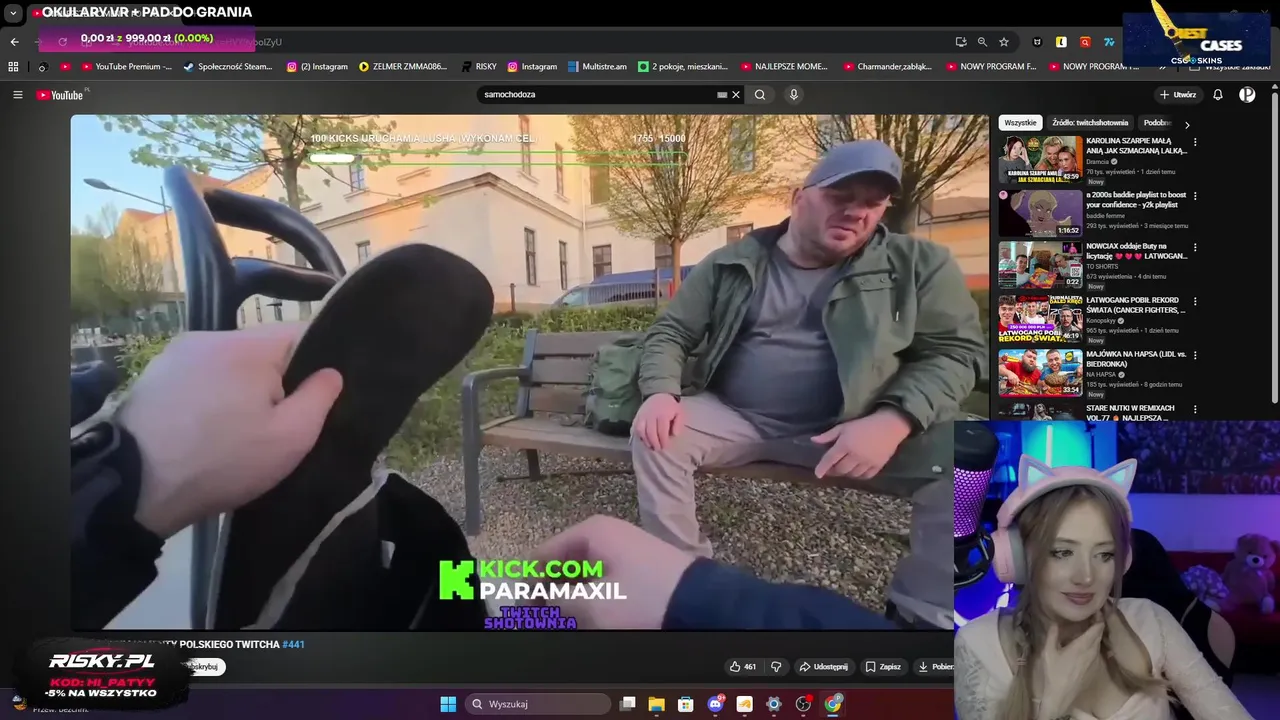Open Discord from the taskbar

[x=715, y=704]
